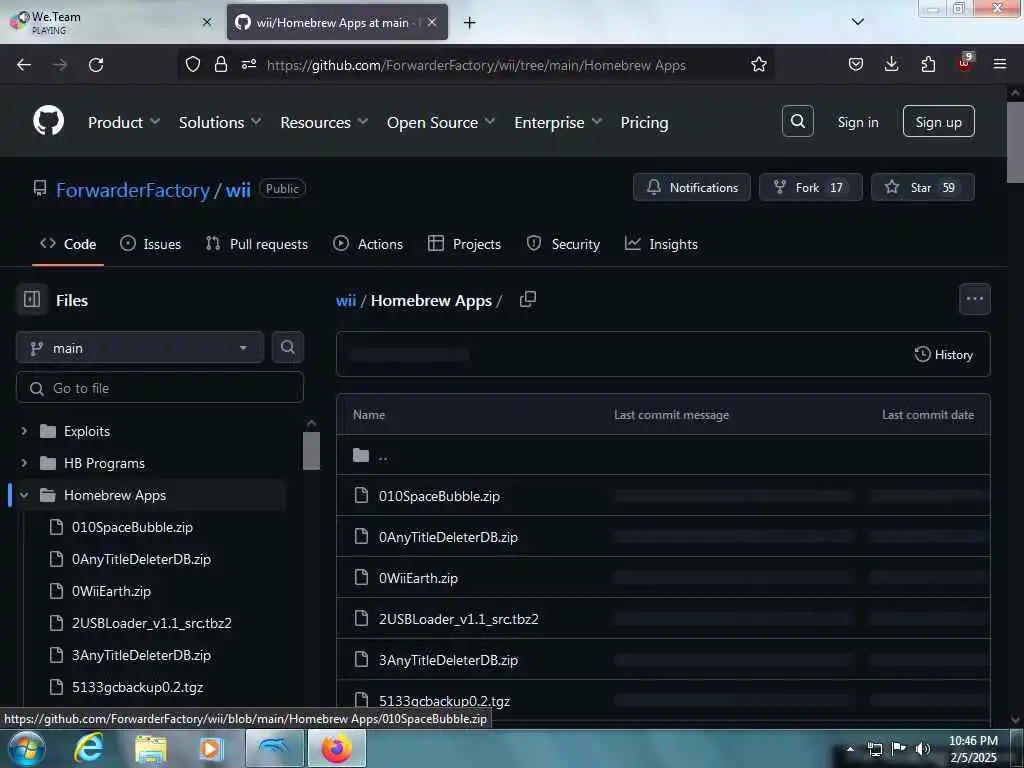Click the file tree scrollbar thumb

(312, 451)
